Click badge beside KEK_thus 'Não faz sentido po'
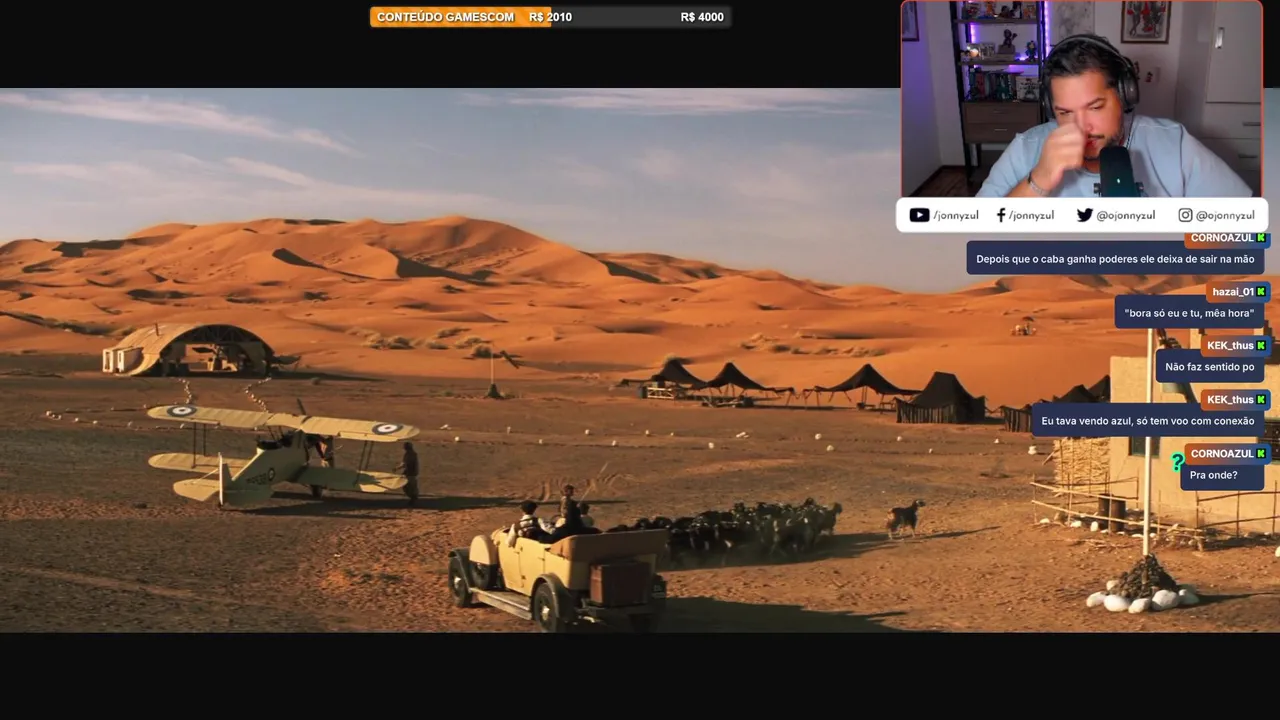The image size is (1280, 720). [x=1261, y=346]
